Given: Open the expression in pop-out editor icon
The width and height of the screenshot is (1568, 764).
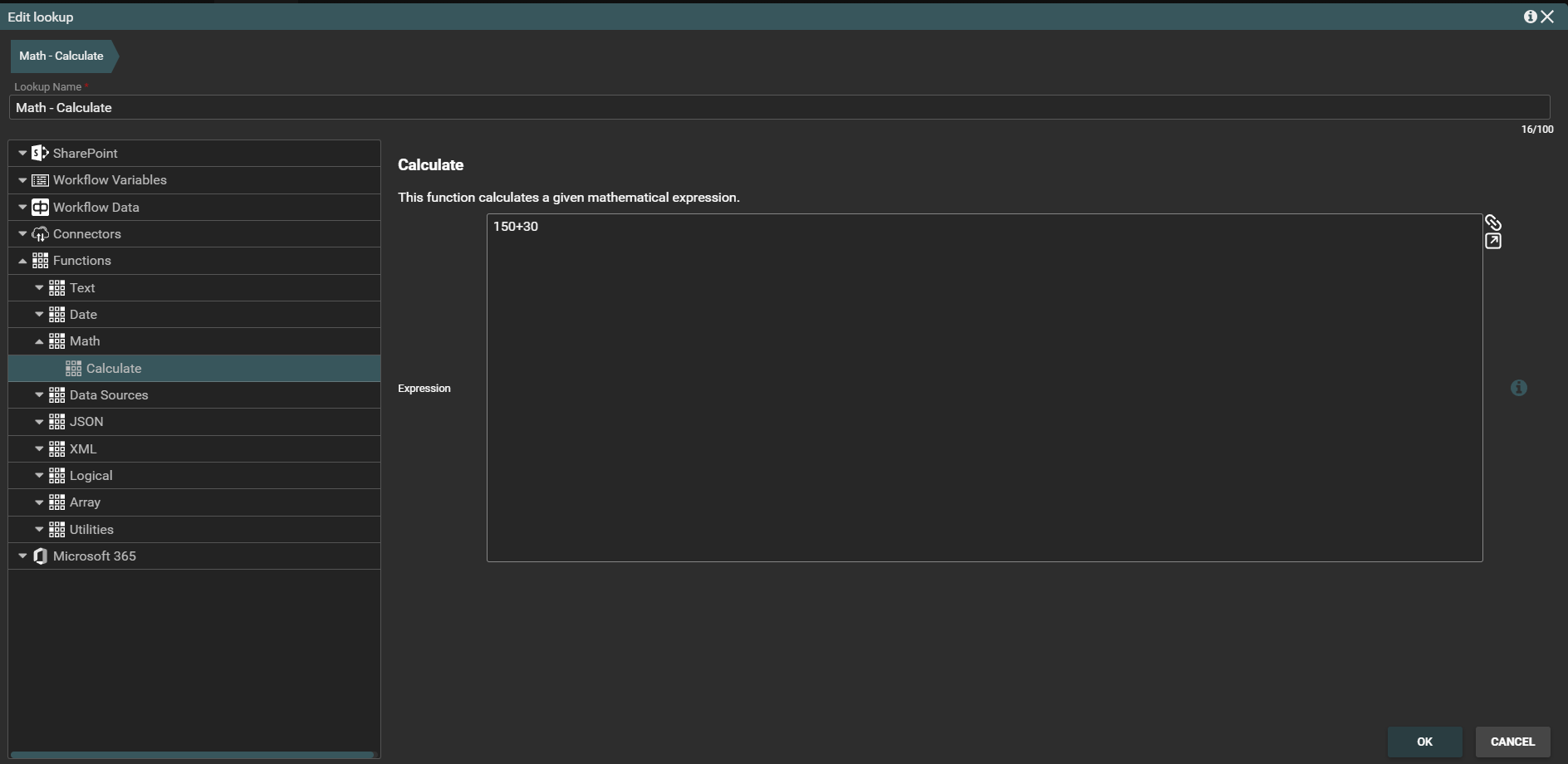Looking at the screenshot, I should click(1492, 242).
